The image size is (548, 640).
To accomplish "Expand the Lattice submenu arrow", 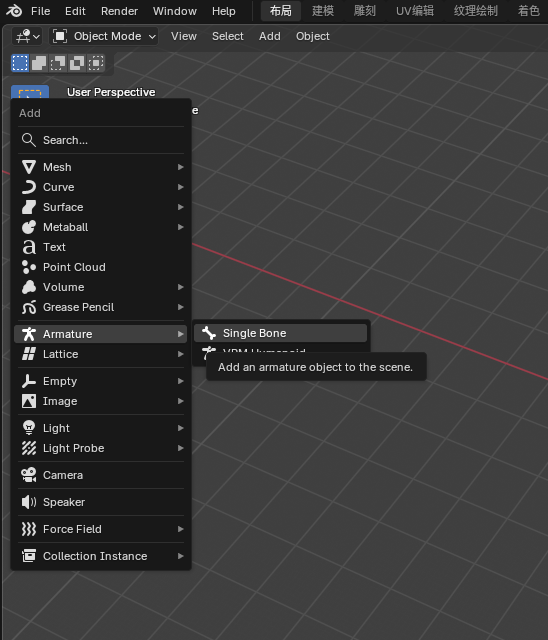I will coord(180,354).
